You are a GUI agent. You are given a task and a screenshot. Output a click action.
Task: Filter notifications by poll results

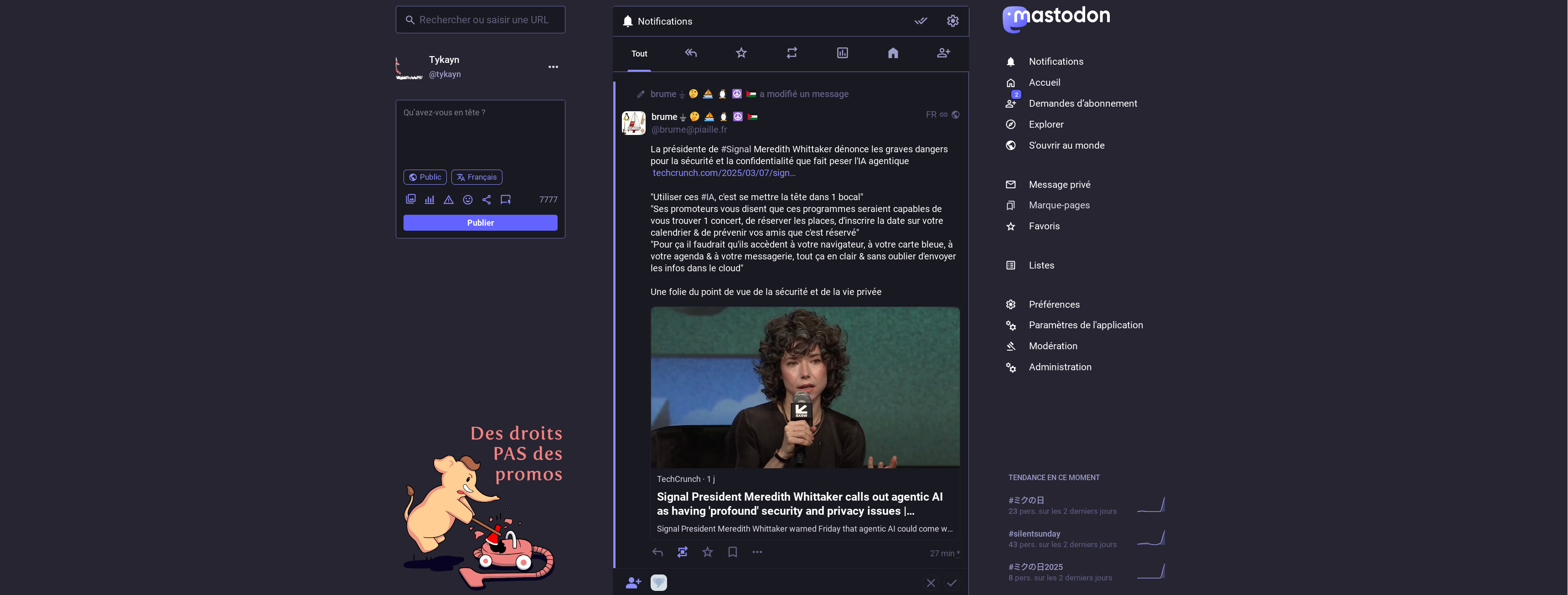coord(842,53)
